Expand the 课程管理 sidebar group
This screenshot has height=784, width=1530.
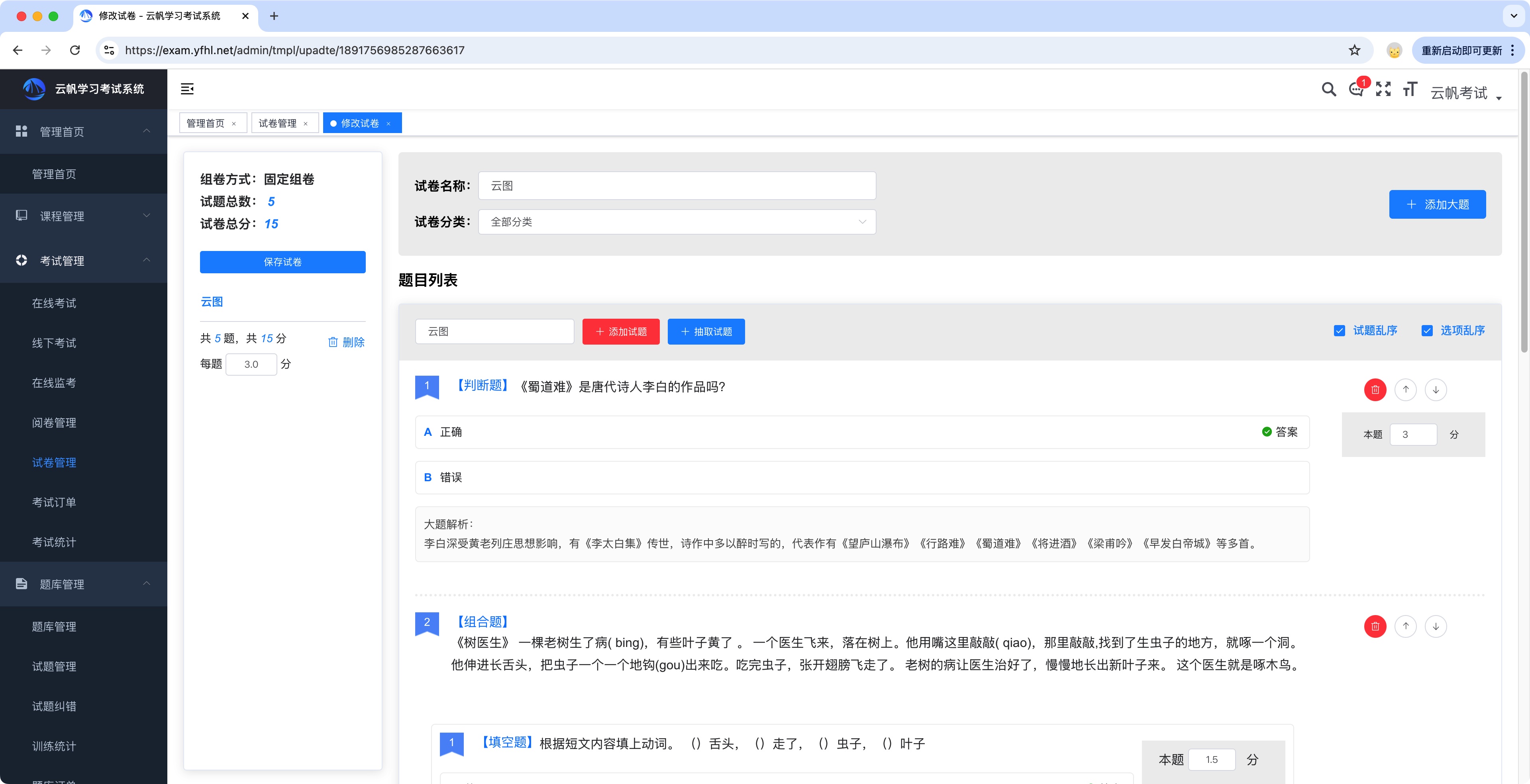(84, 216)
